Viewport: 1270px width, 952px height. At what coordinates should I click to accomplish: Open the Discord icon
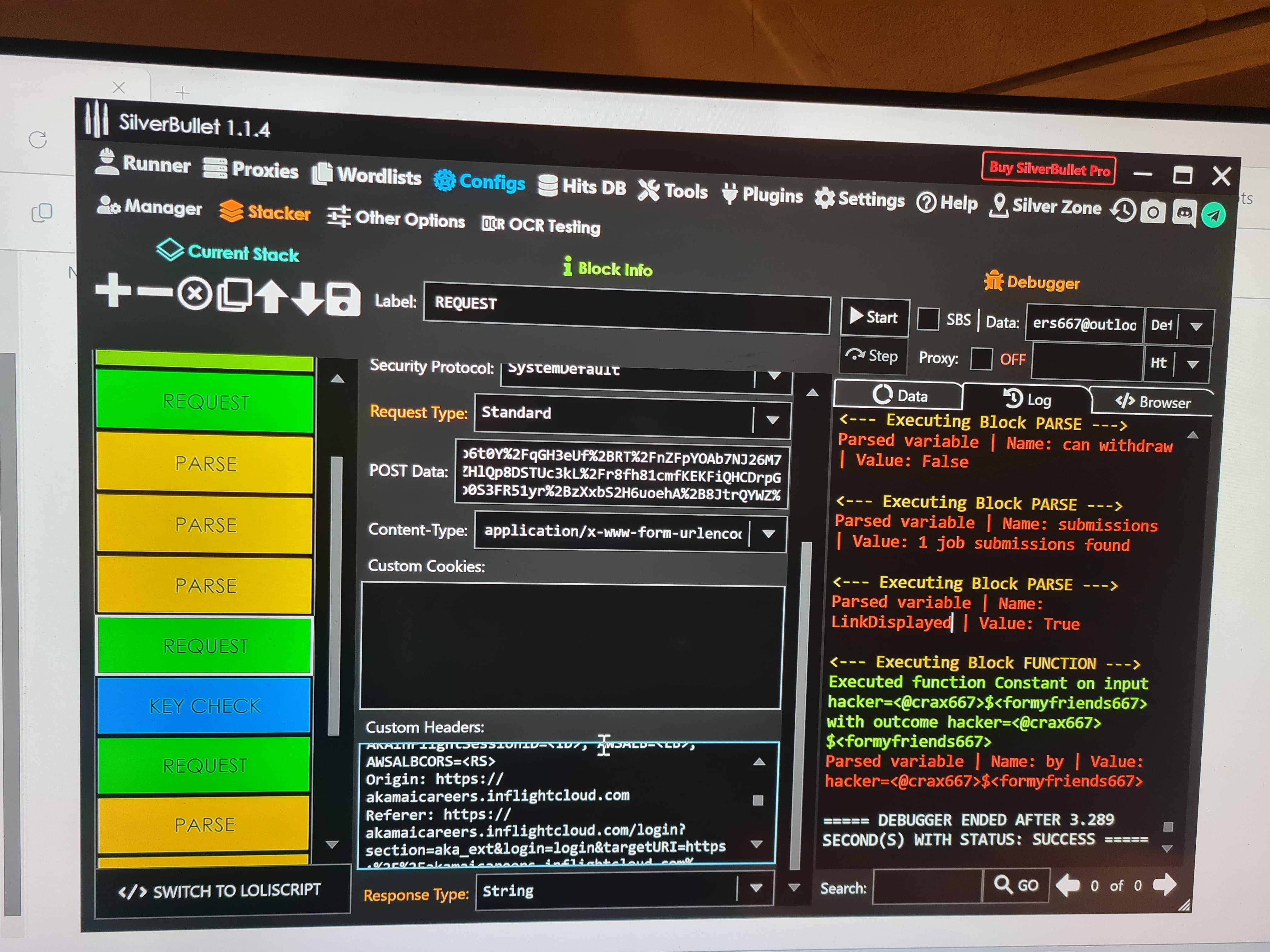(1184, 213)
